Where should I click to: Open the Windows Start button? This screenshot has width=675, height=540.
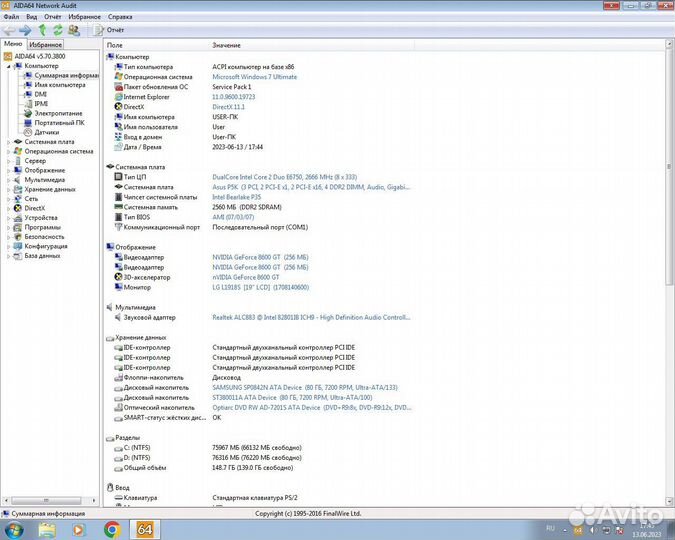coord(14,529)
